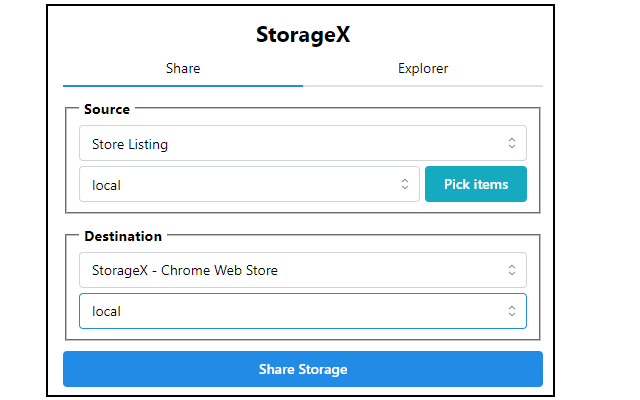
Task: Click the chevron icon beside Pick items
Action: [405, 185]
